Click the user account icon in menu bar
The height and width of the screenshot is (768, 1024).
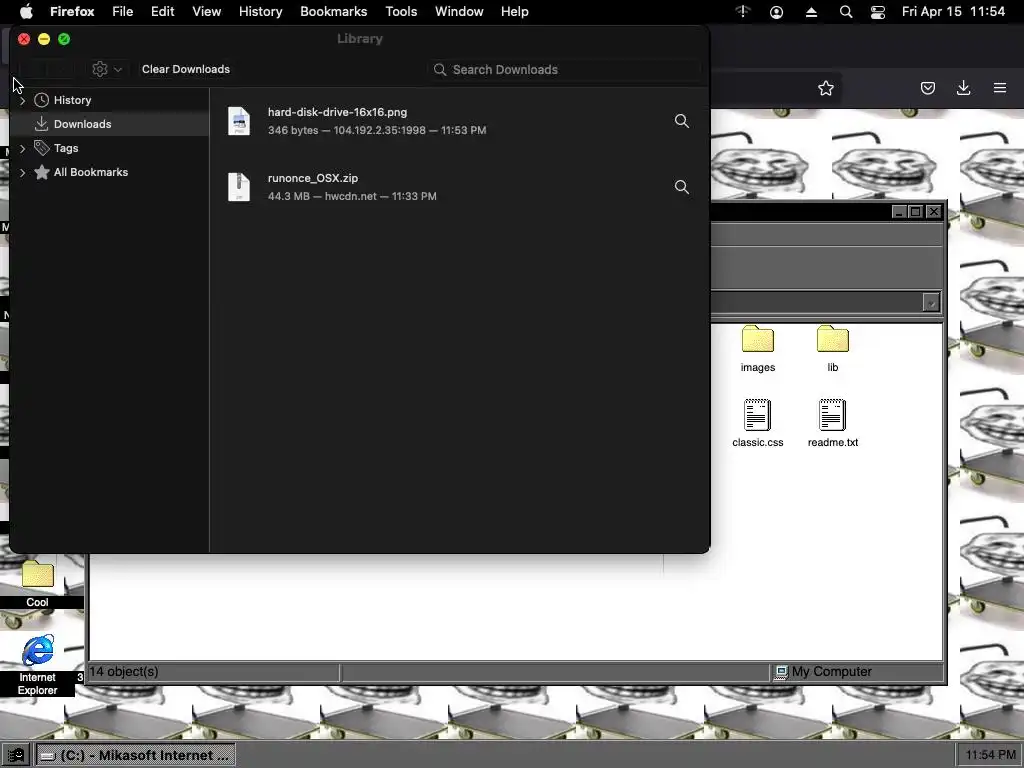(x=776, y=12)
